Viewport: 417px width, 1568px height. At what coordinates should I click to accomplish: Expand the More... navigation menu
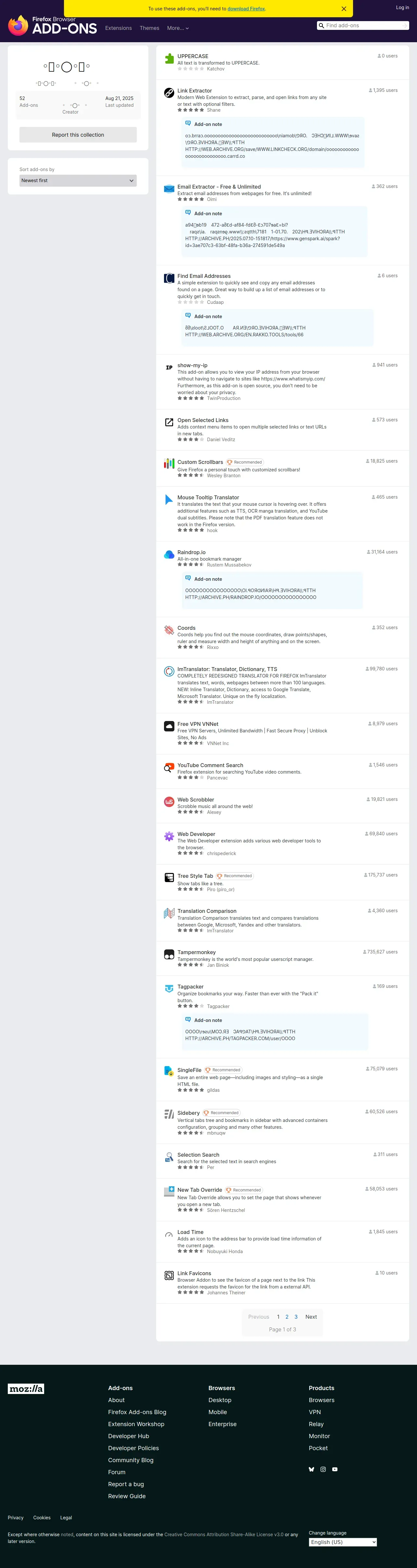[x=178, y=28]
